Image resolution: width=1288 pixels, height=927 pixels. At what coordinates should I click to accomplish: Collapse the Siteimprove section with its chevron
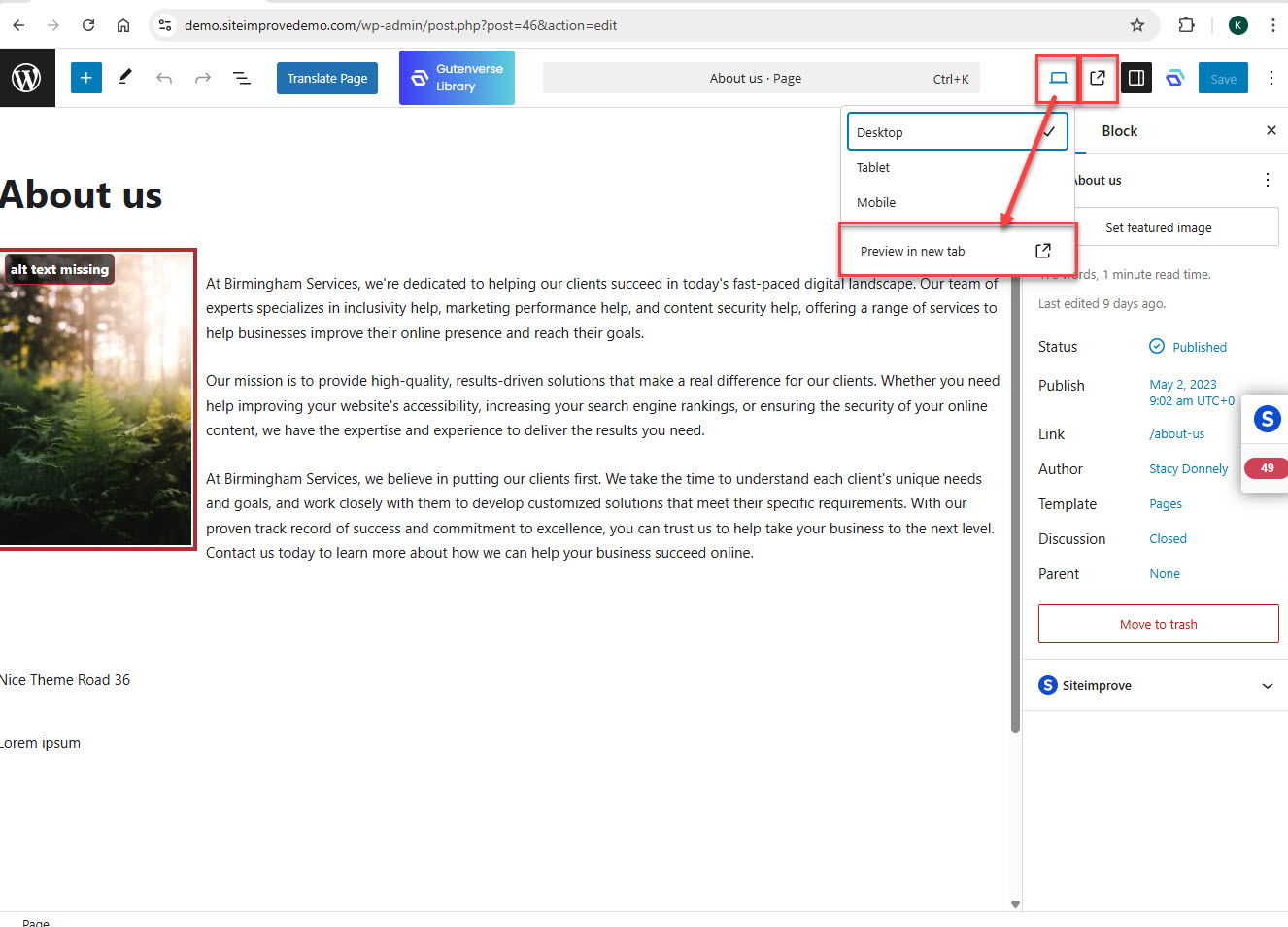[1268, 685]
